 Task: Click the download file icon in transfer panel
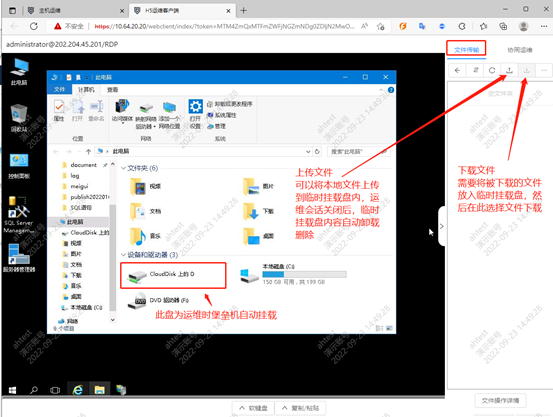[527, 70]
